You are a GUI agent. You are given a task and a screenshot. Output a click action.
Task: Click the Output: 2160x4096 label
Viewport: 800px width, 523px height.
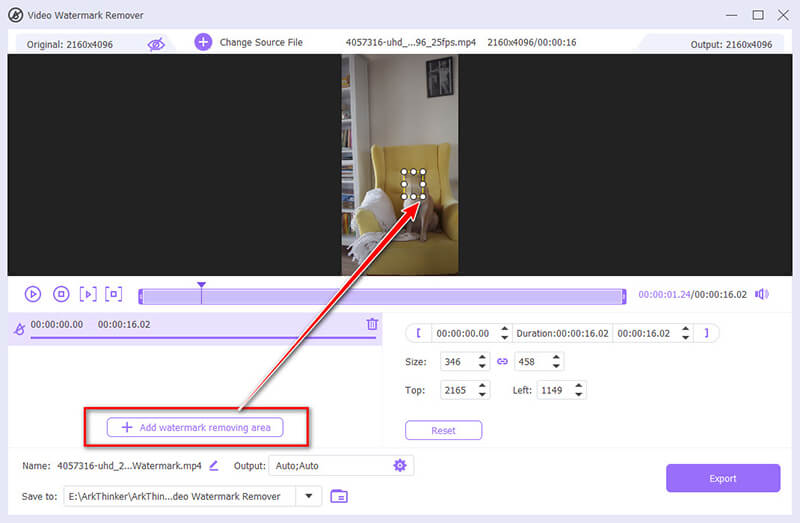point(731,44)
